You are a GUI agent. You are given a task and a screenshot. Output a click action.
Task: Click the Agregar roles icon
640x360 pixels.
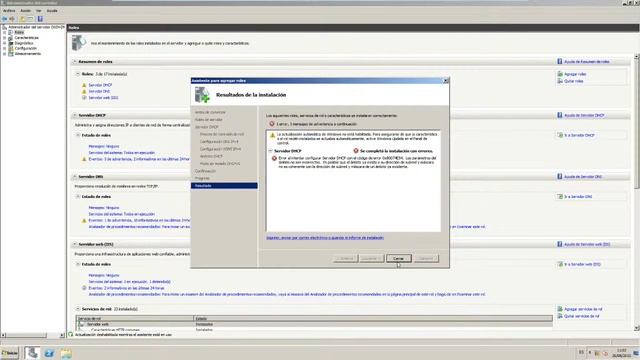[x=560, y=74]
